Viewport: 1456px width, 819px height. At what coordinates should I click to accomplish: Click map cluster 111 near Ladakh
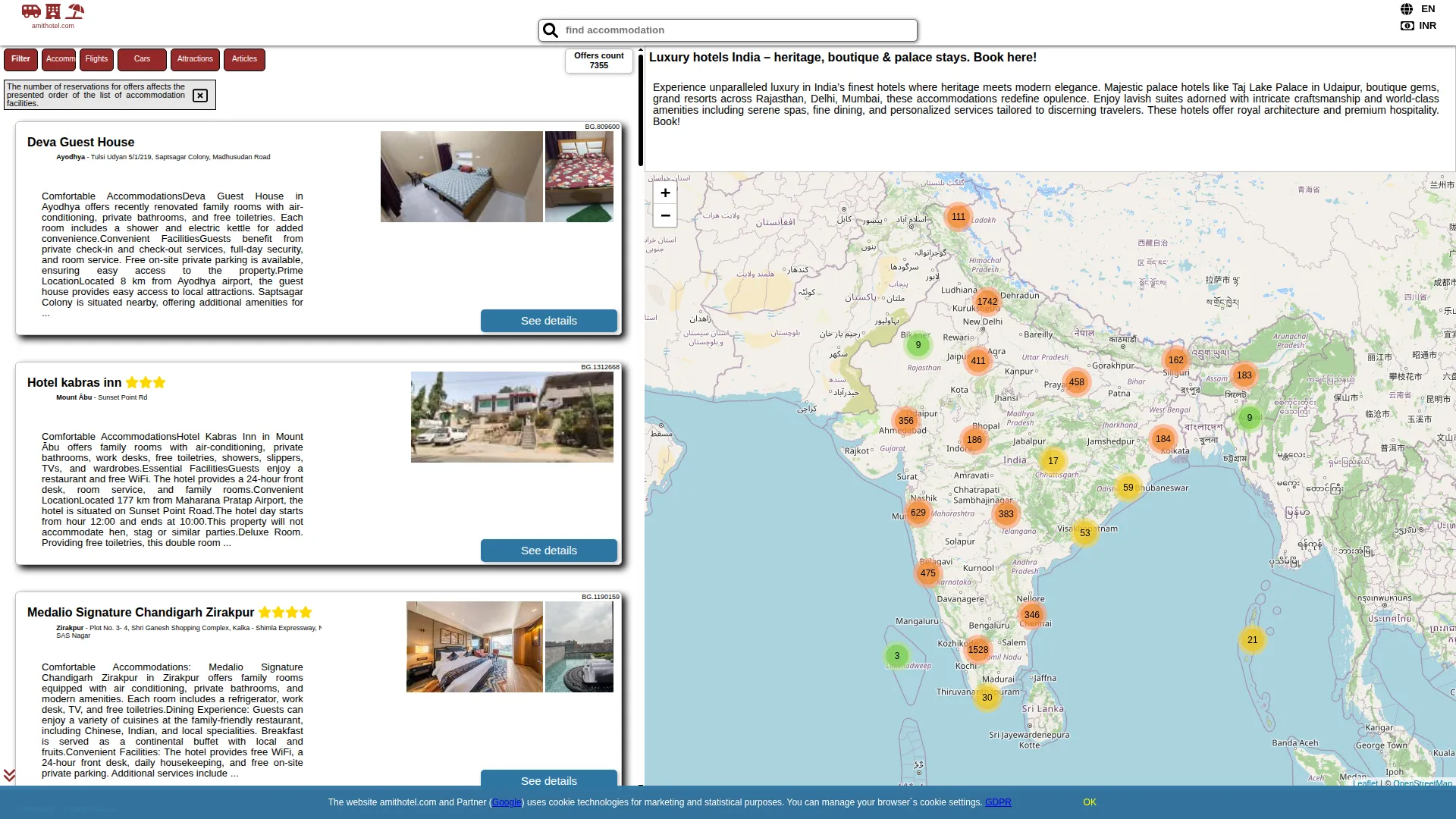tap(959, 217)
